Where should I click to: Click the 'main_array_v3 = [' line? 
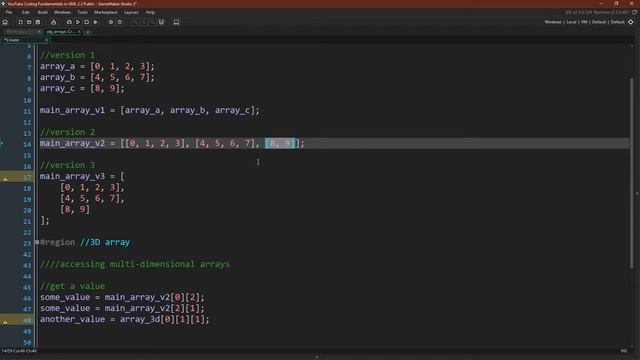click(82, 176)
